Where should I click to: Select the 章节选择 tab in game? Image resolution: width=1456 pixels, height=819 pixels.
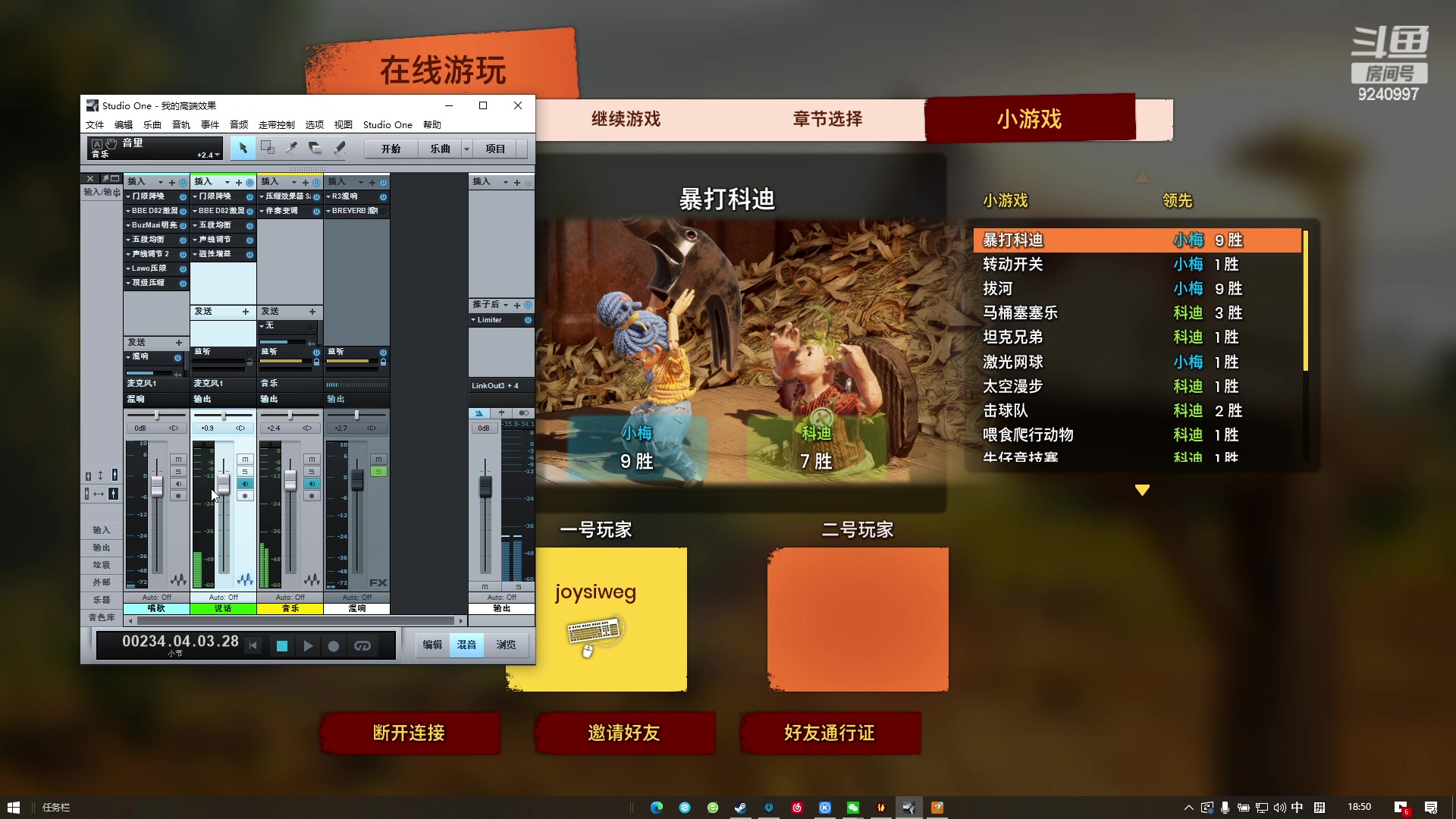coord(827,119)
